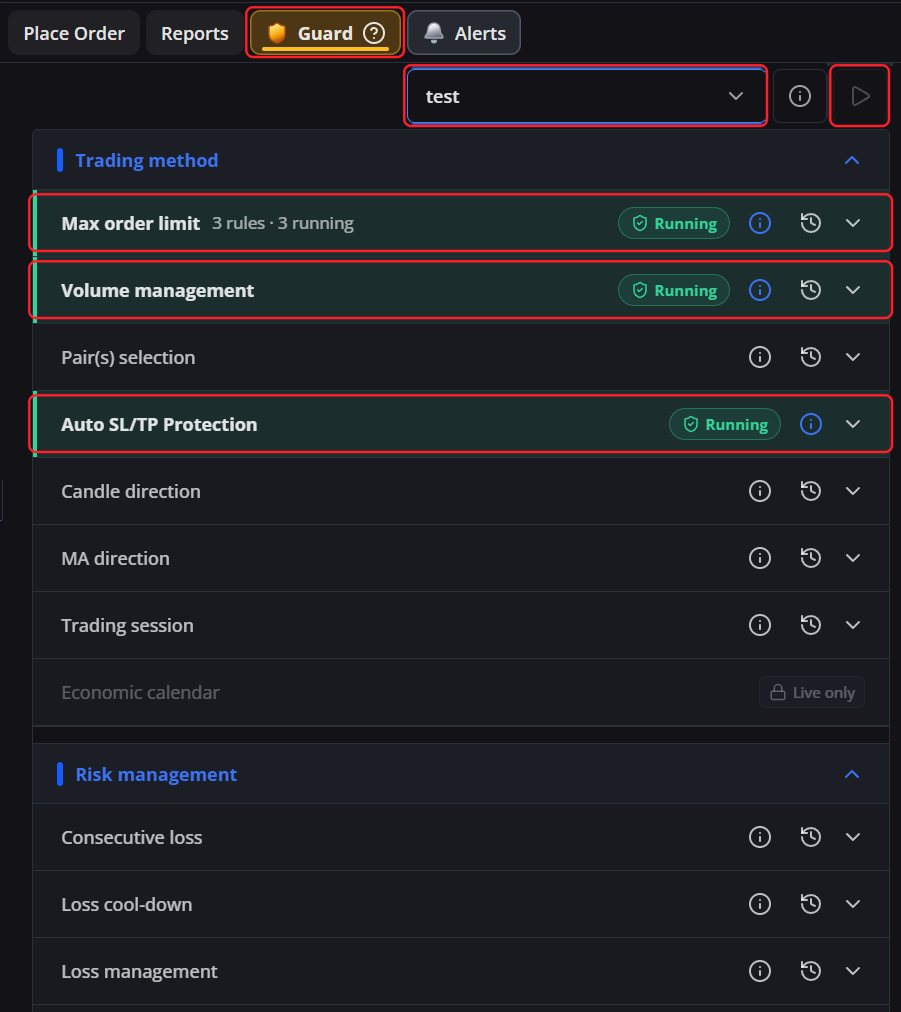Open the 'test' profile dropdown
Image resolution: width=901 pixels, height=1012 pixels.
point(586,96)
